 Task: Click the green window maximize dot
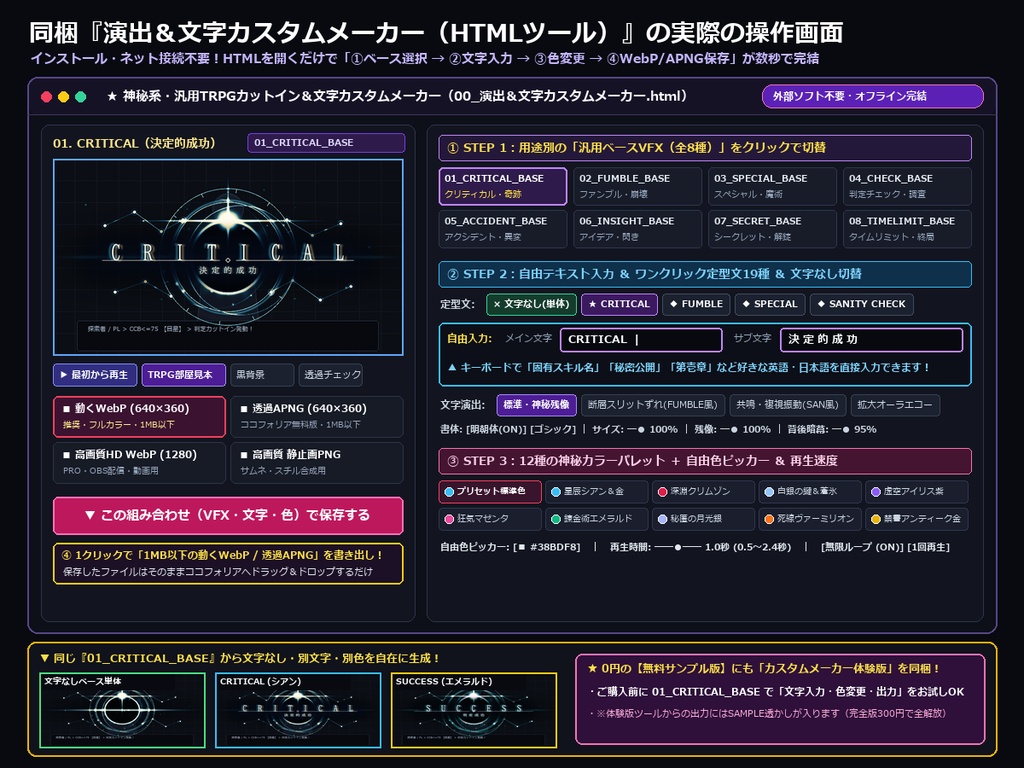pyautogui.click(x=81, y=97)
